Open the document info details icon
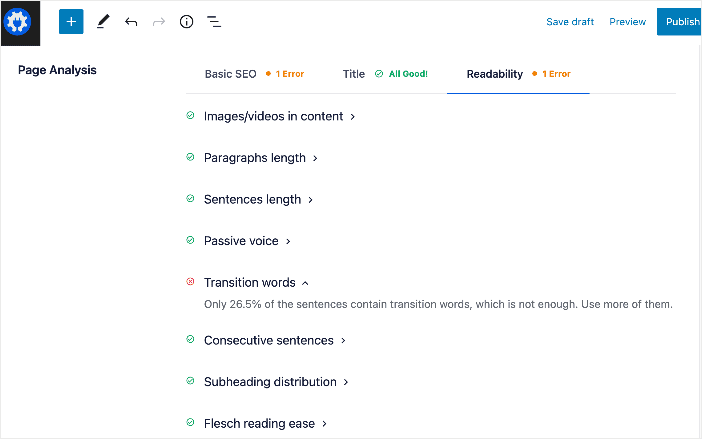702x439 pixels. pyautogui.click(x=186, y=21)
